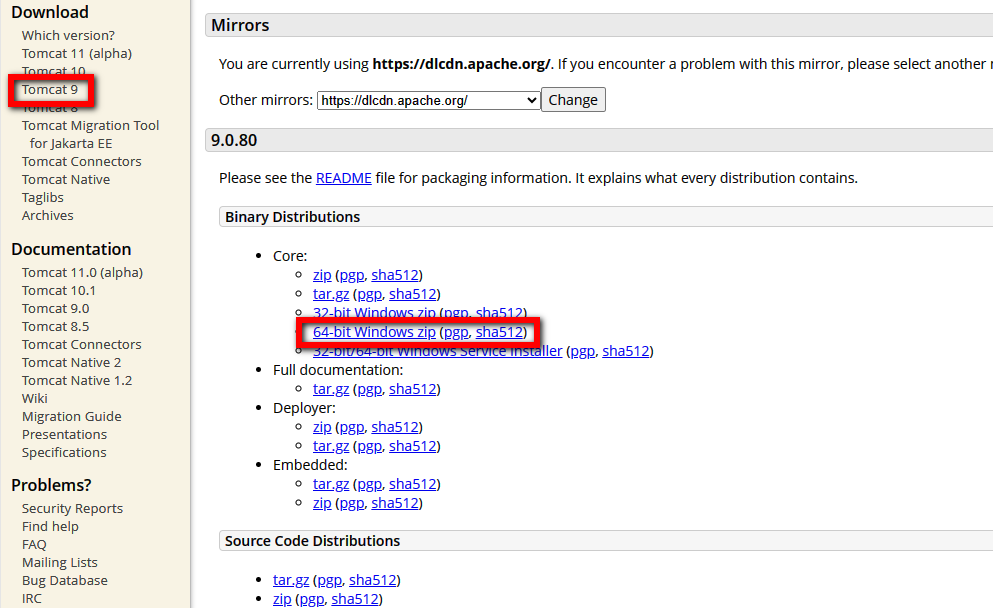993x608 pixels.
Task: Open pgp signature for Core tar.gz
Action: pyautogui.click(x=370, y=294)
